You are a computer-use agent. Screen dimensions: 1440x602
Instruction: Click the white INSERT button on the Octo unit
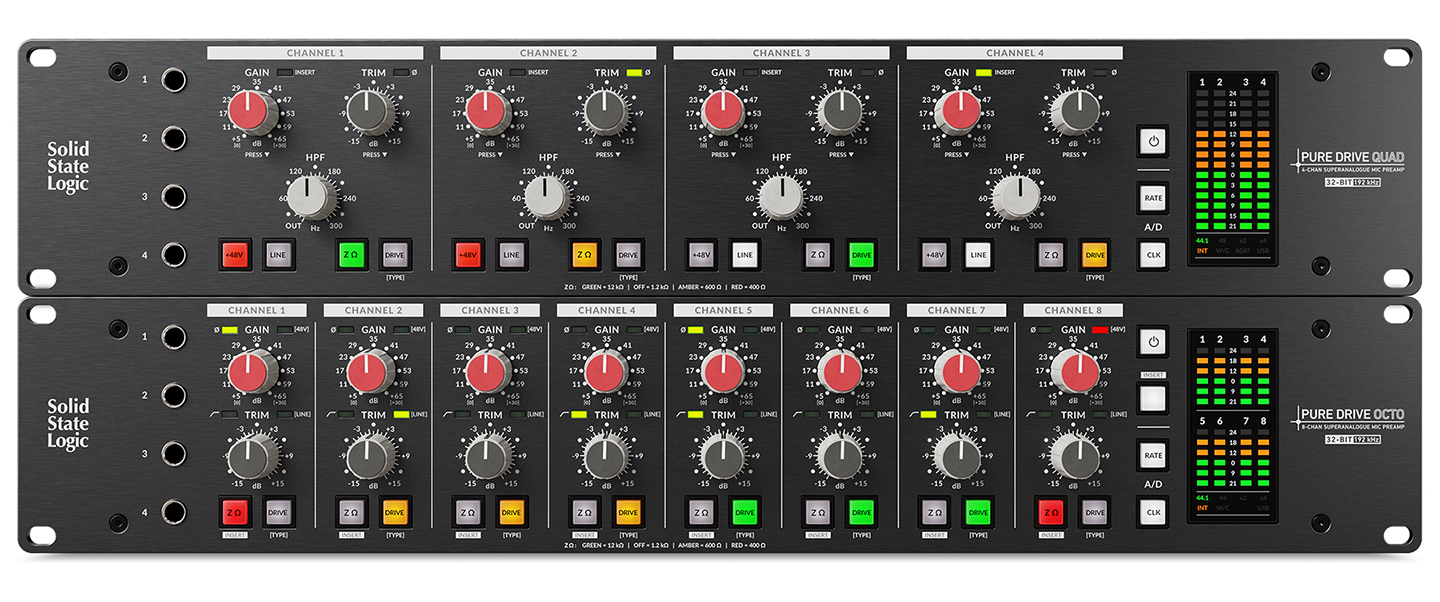pyautogui.click(x=1153, y=398)
